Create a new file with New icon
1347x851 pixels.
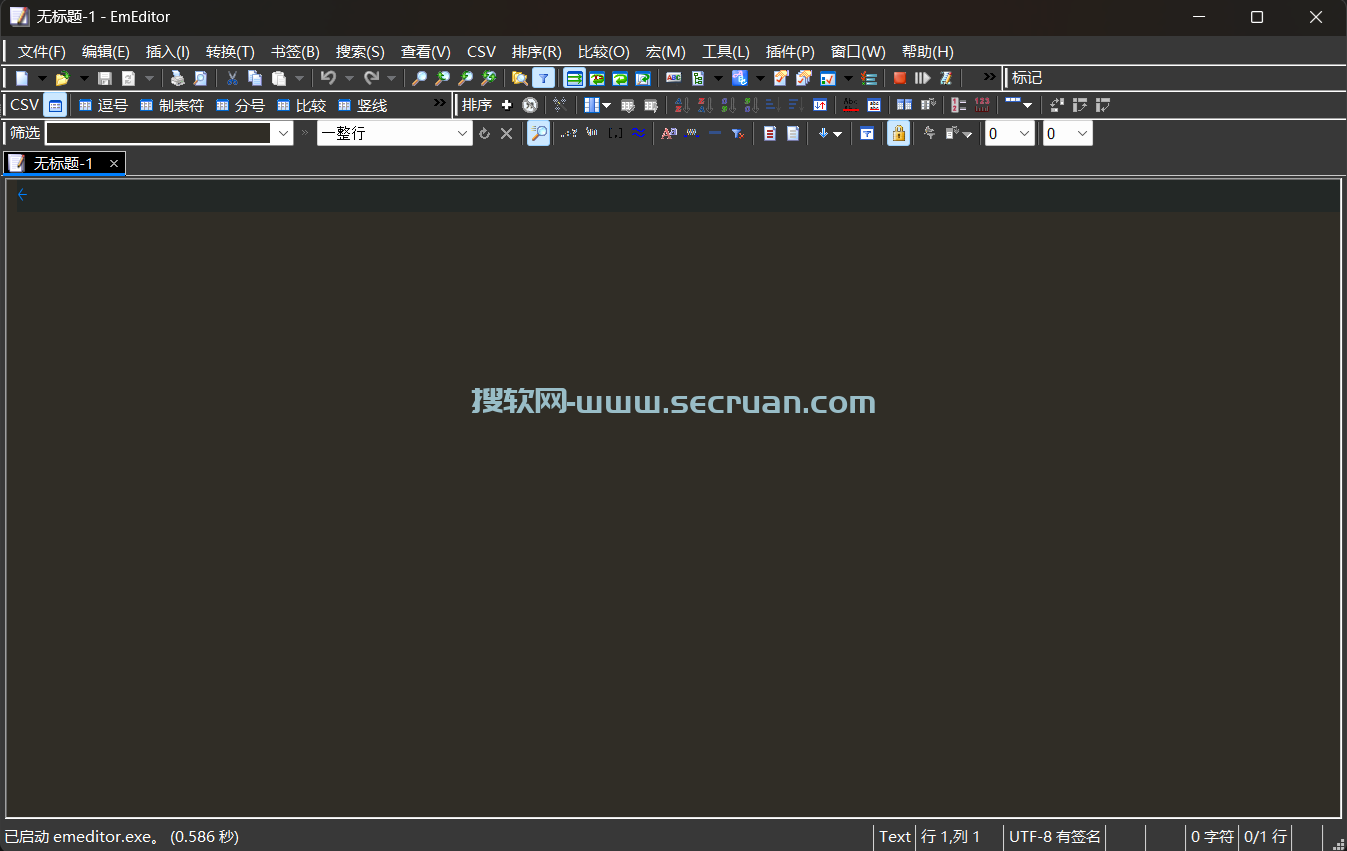point(22,78)
